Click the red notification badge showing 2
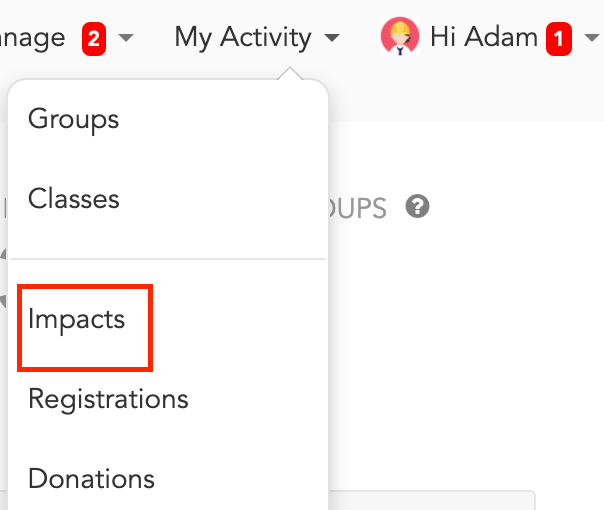Image resolution: width=604 pixels, height=510 pixels. [x=94, y=39]
